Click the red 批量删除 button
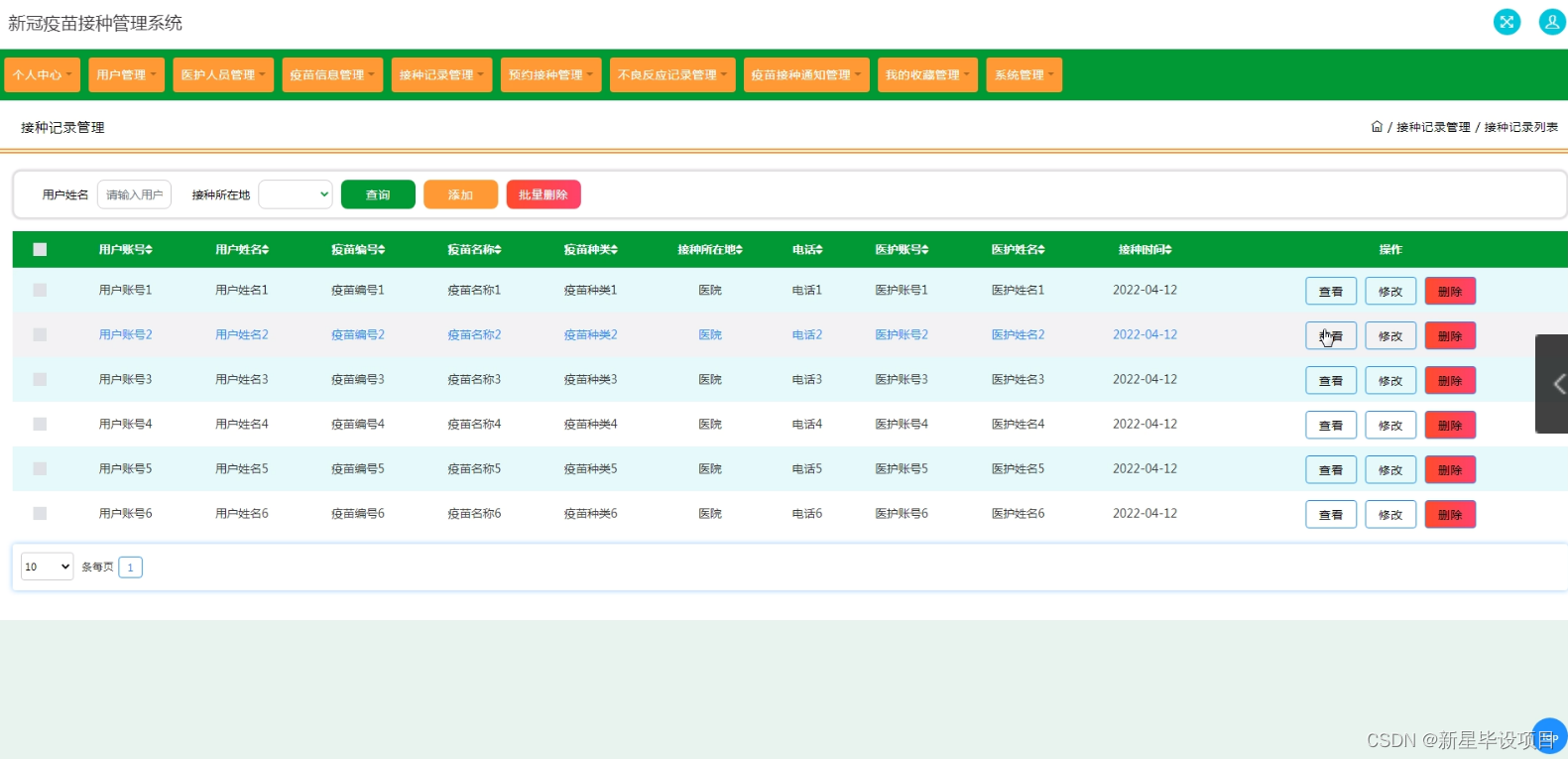 (543, 194)
